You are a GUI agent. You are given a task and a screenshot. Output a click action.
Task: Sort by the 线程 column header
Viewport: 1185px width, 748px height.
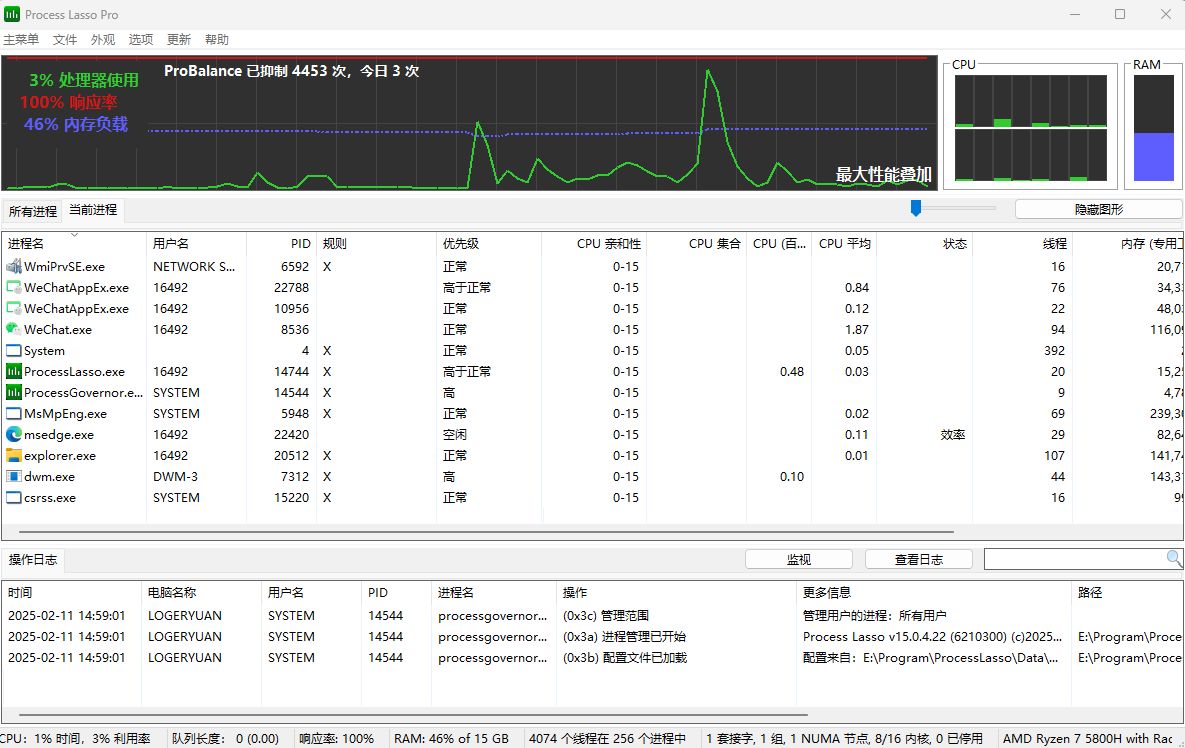[1023, 243]
